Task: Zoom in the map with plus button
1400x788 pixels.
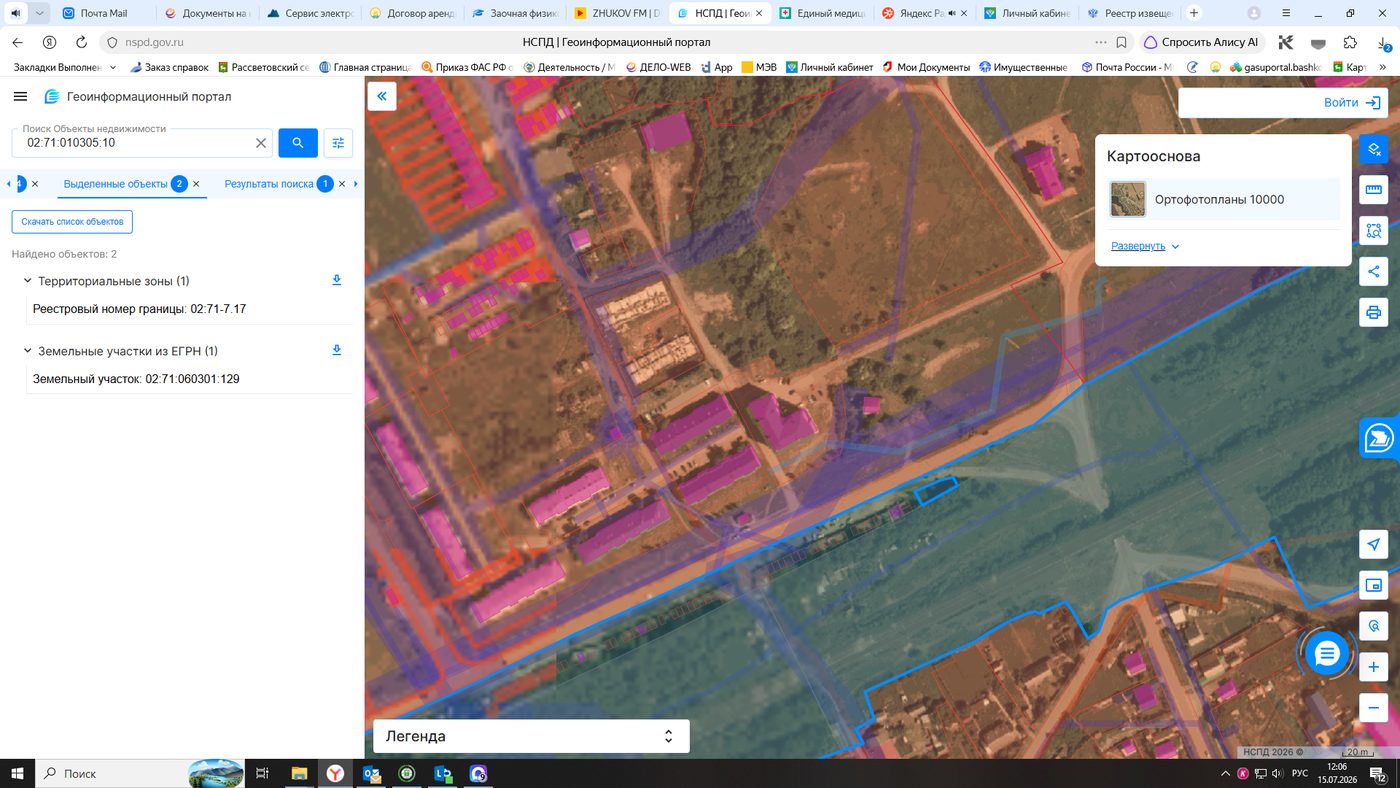Action: 1374,667
